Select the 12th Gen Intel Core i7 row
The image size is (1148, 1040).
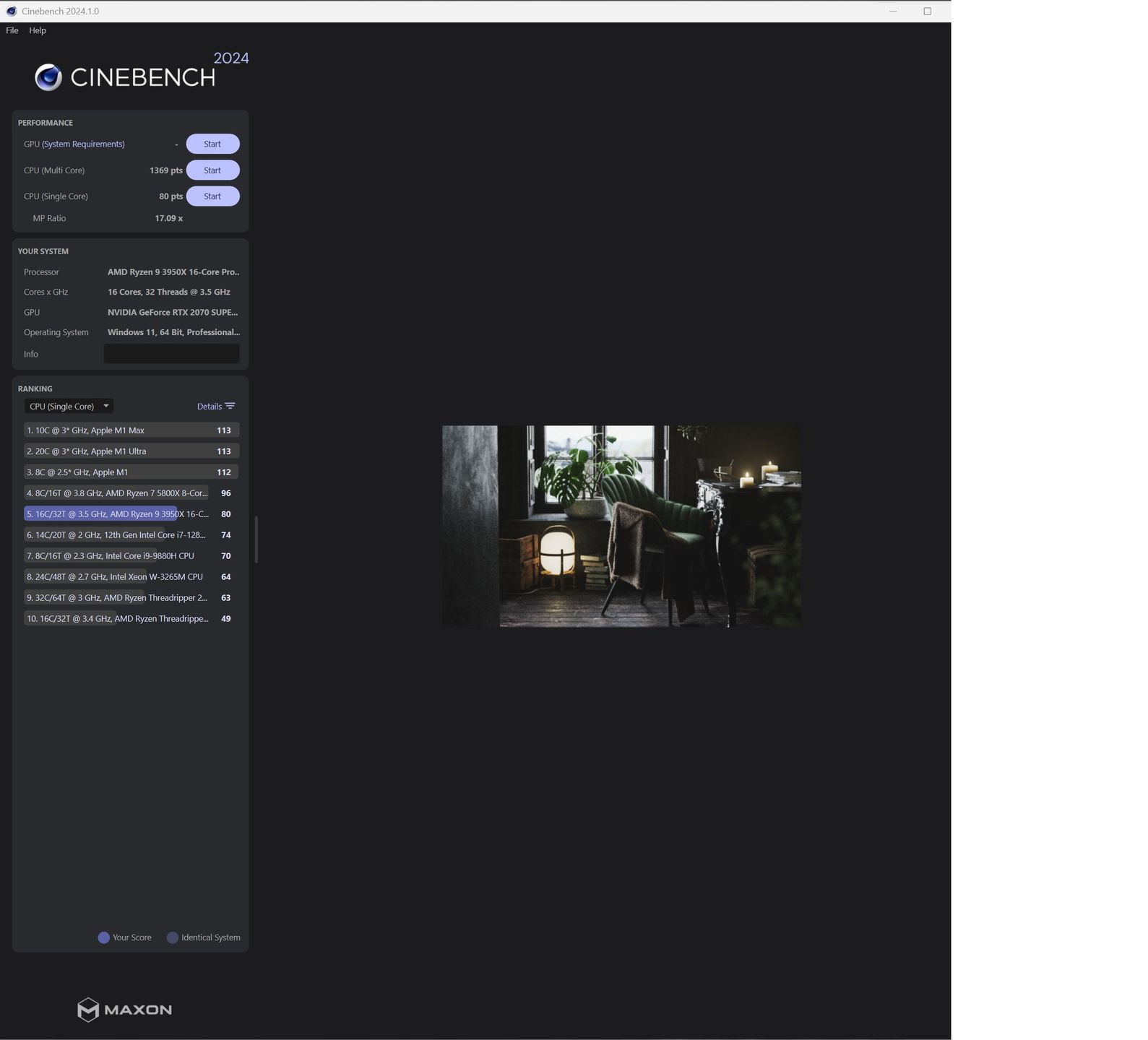pyautogui.click(x=131, y=535)
